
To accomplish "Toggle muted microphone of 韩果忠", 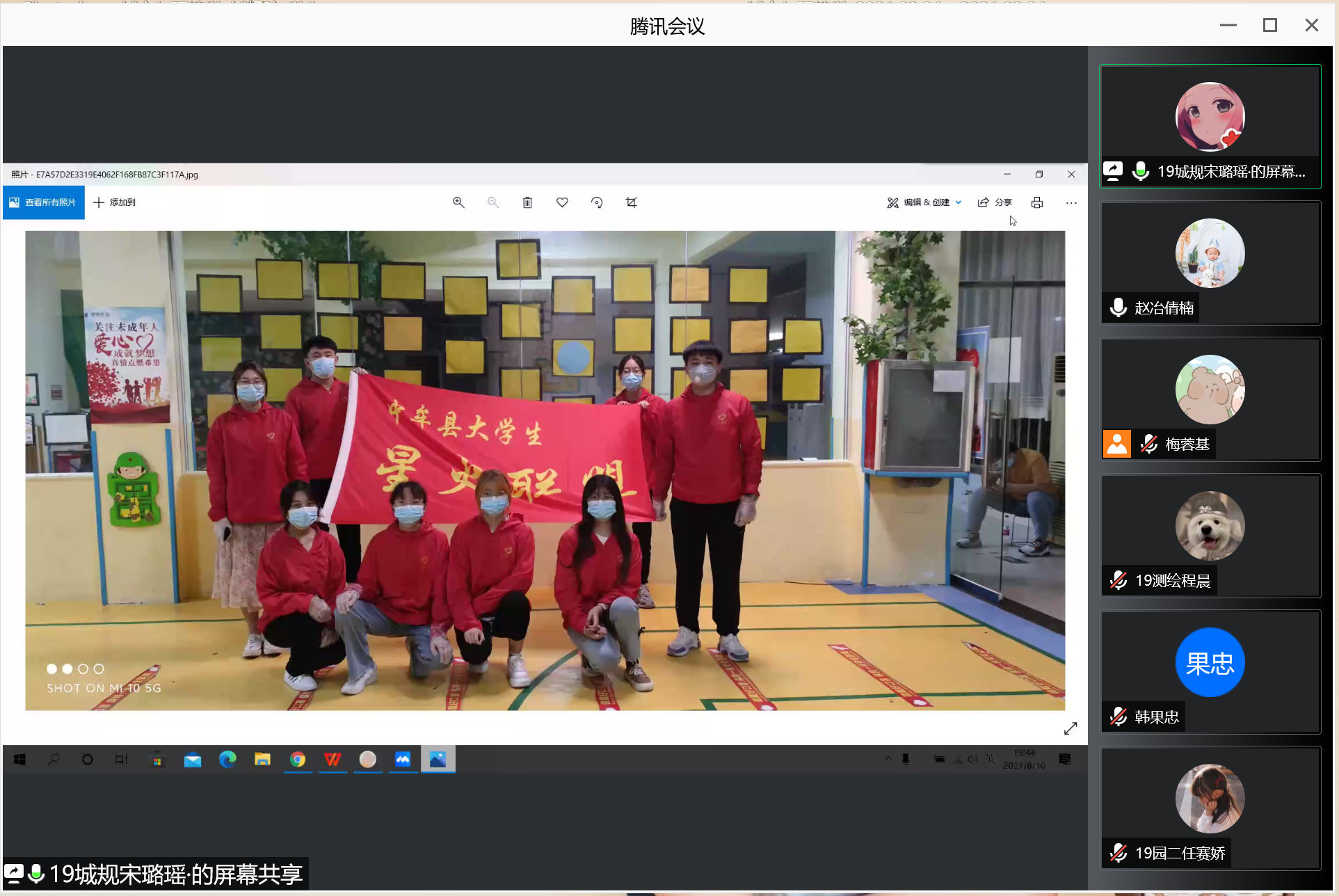I will pyautogui.click(x=1118, y=717).
